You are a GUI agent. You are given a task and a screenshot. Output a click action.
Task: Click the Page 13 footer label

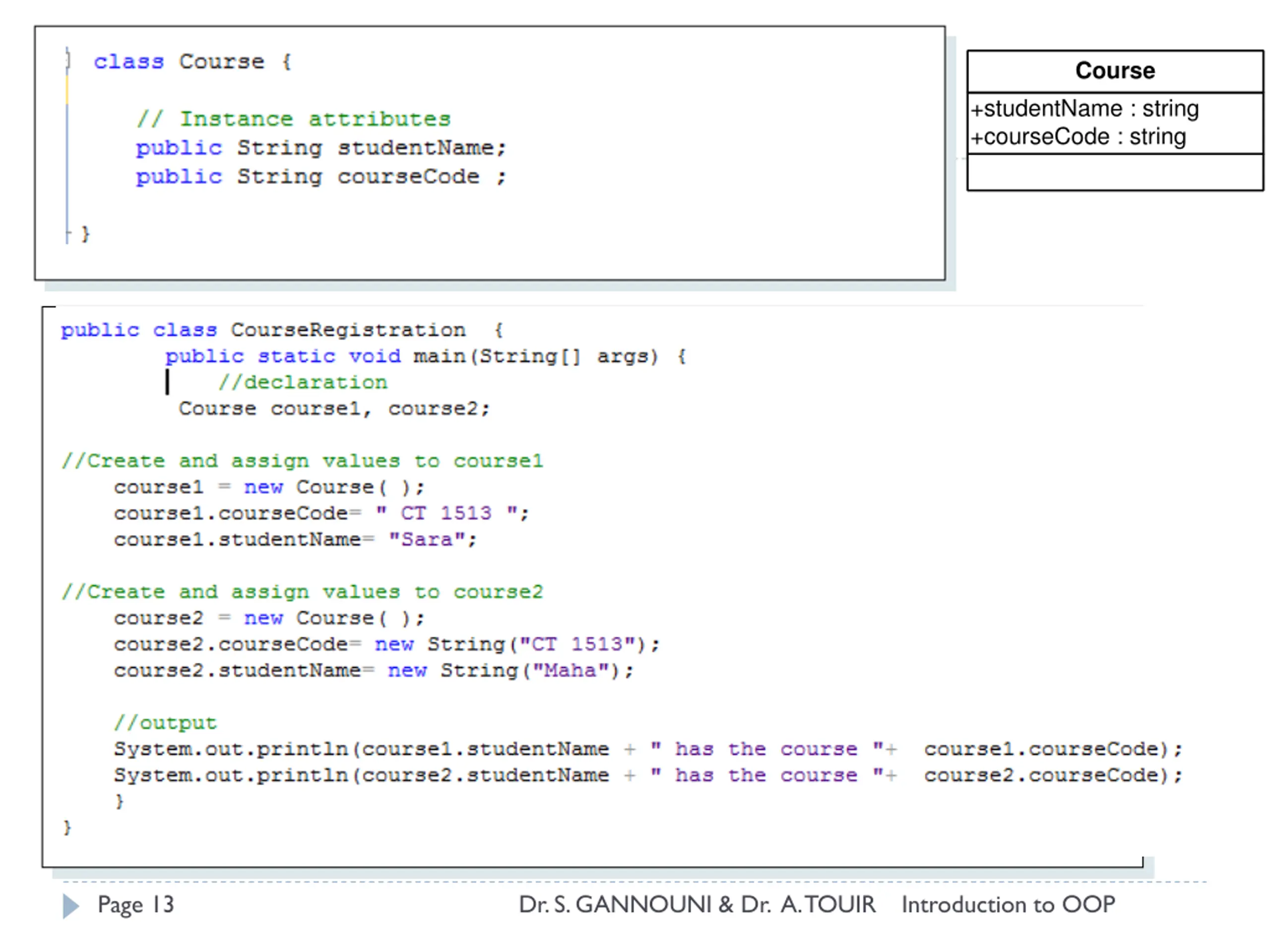point(135,905)
